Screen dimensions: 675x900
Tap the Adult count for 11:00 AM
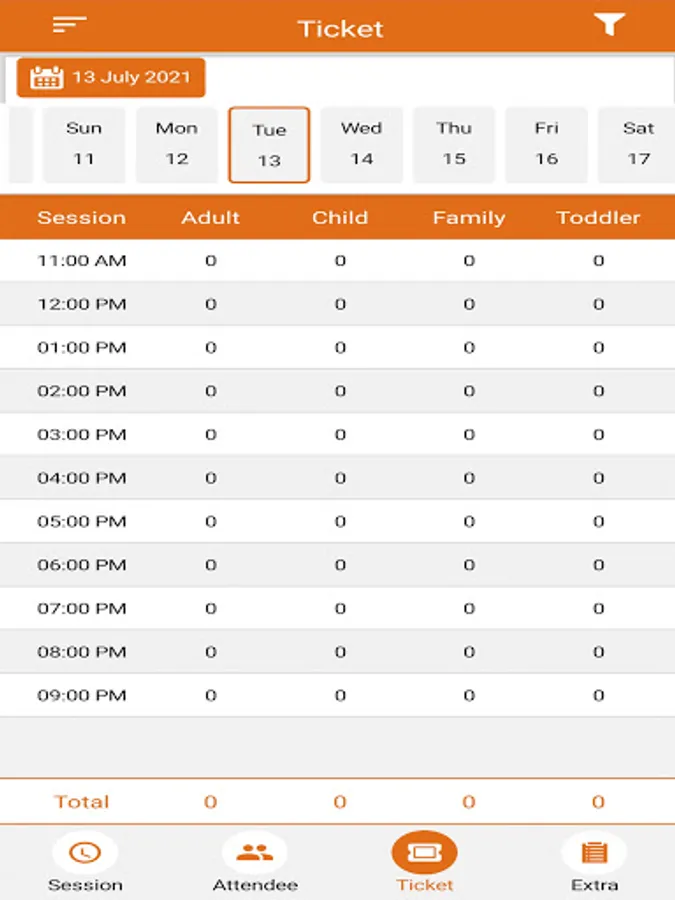pos(211,261)
